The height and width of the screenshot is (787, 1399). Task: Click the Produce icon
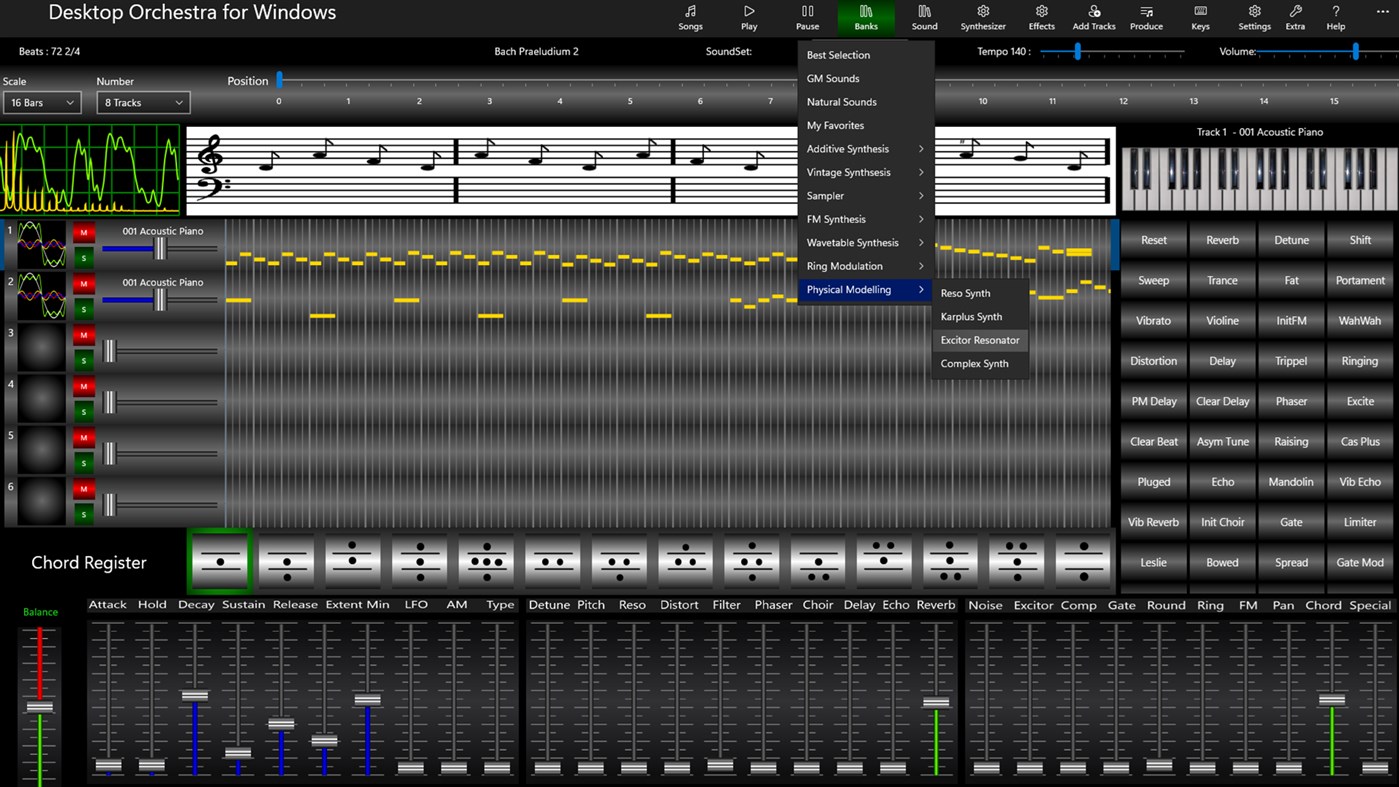pos(1146,17)
